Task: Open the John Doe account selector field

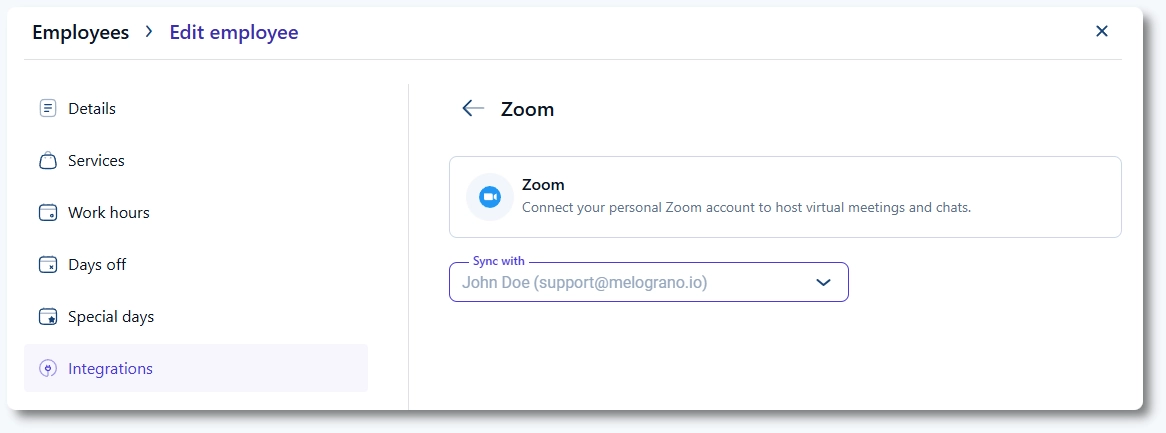Action: click(x=630, y=283)
